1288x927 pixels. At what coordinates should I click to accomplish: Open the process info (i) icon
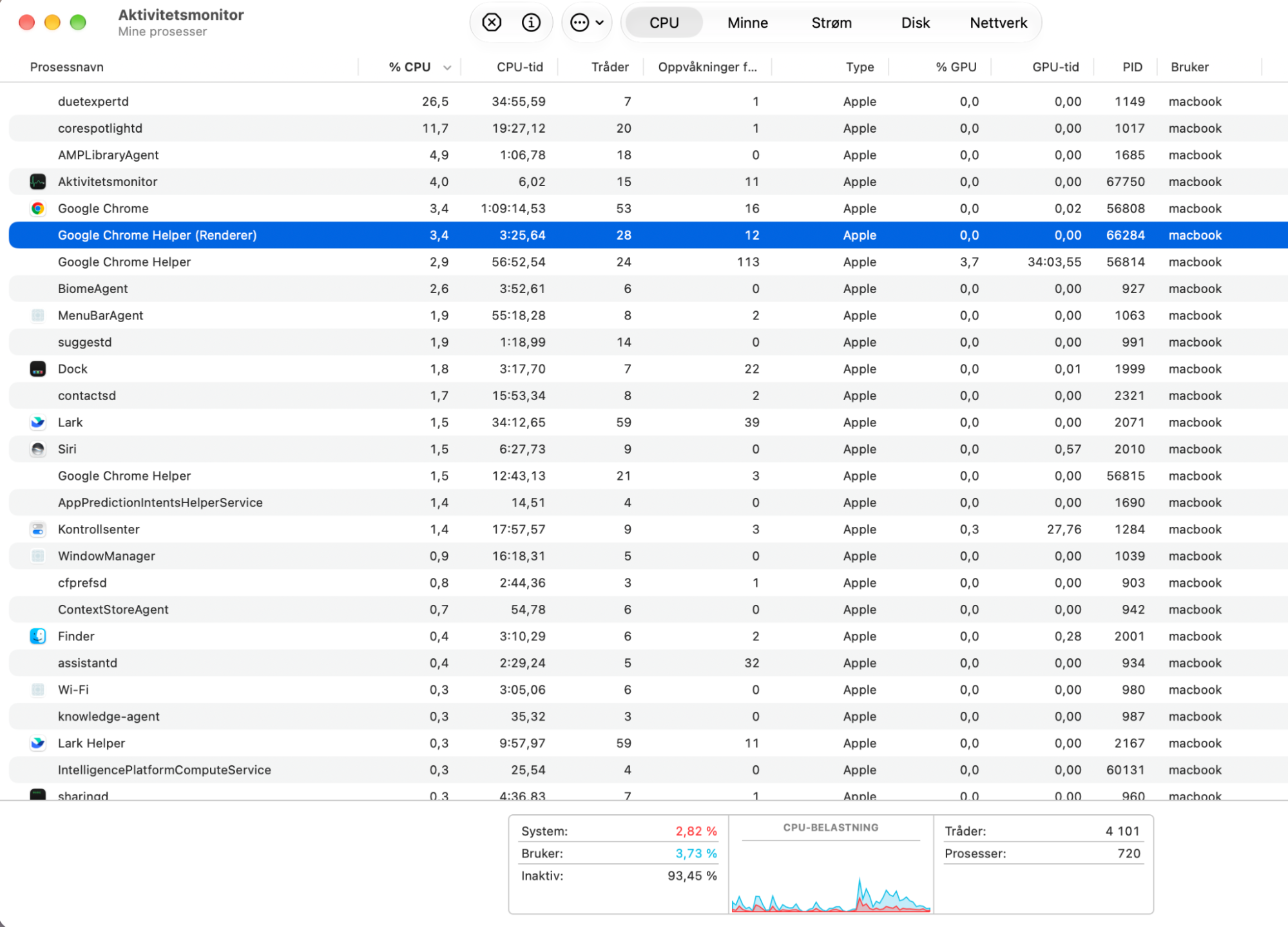[531, 23]
